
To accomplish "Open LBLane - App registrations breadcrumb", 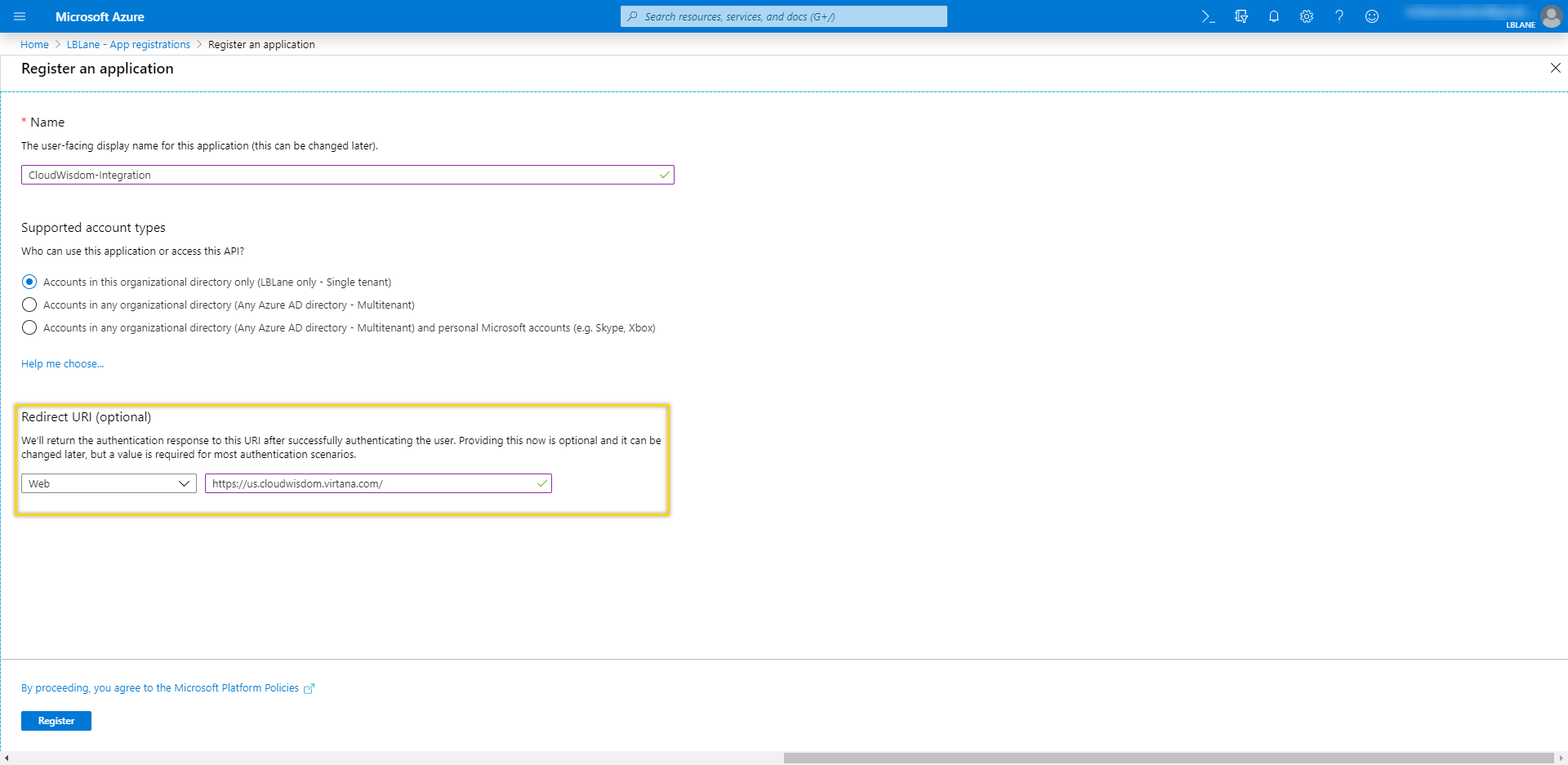I will point(128,44).
